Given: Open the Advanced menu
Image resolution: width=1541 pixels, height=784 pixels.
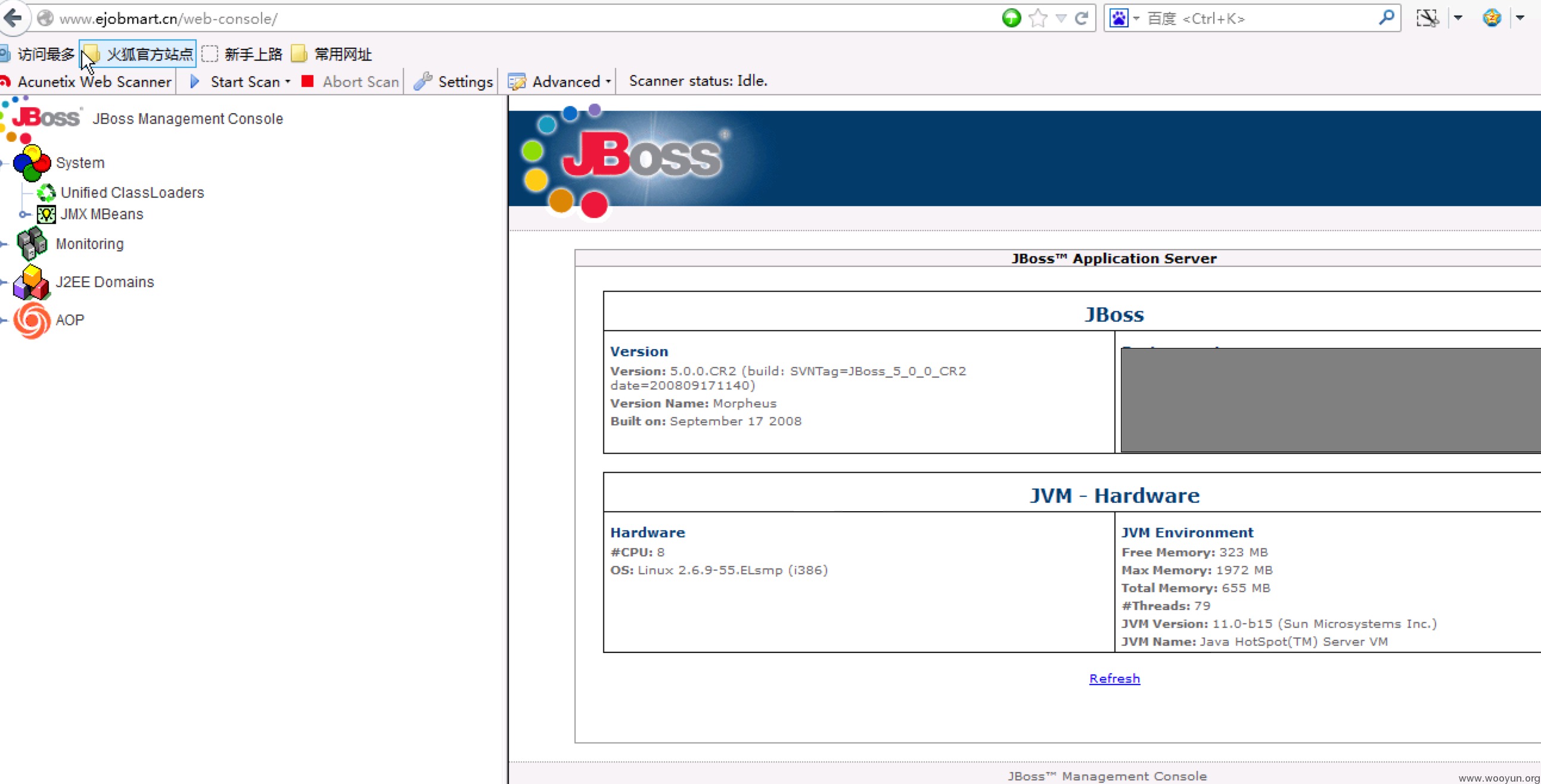Looking at the screenshot, I should 560,82.
